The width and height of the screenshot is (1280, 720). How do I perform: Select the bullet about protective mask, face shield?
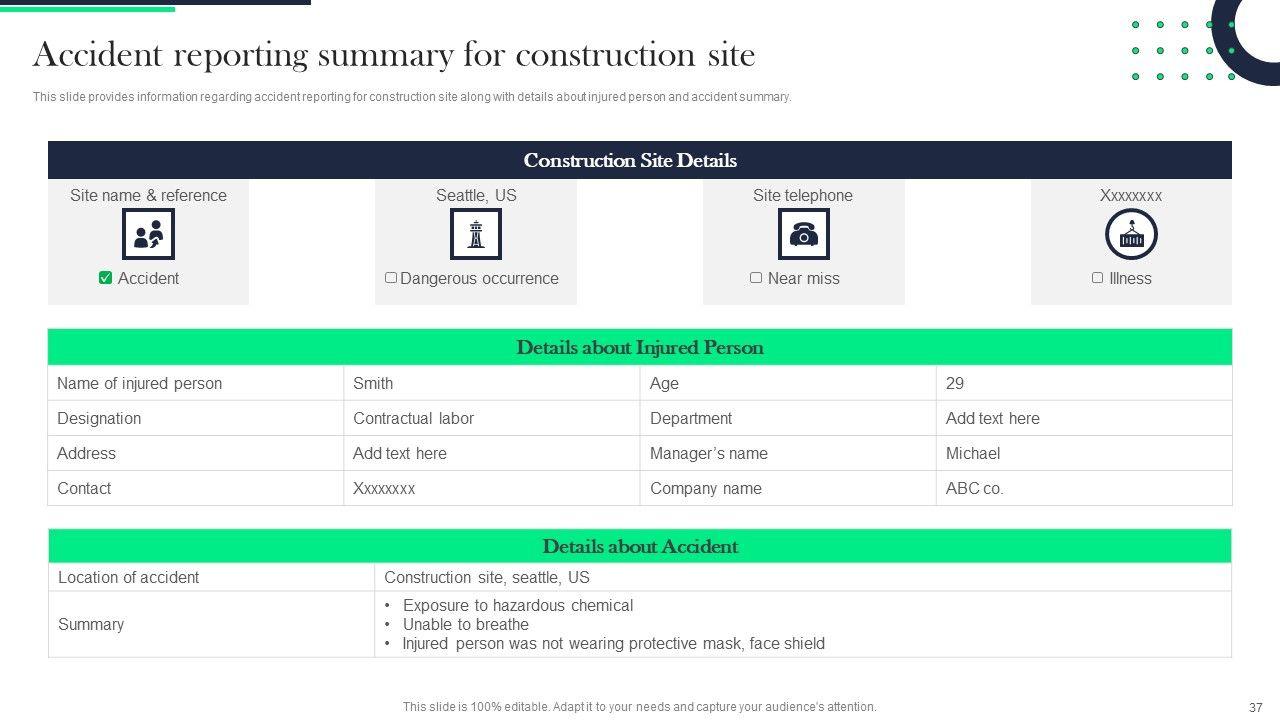coord(613,643)
